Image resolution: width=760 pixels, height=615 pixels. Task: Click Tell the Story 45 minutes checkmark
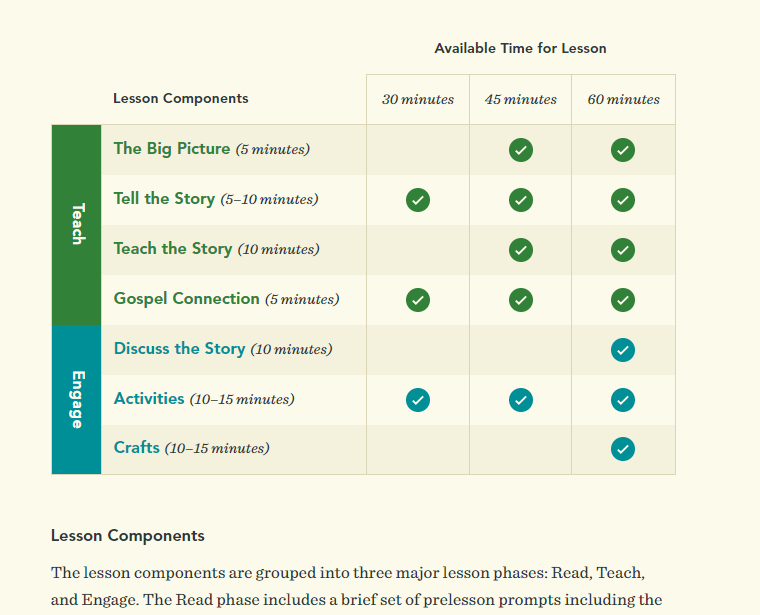521,200
